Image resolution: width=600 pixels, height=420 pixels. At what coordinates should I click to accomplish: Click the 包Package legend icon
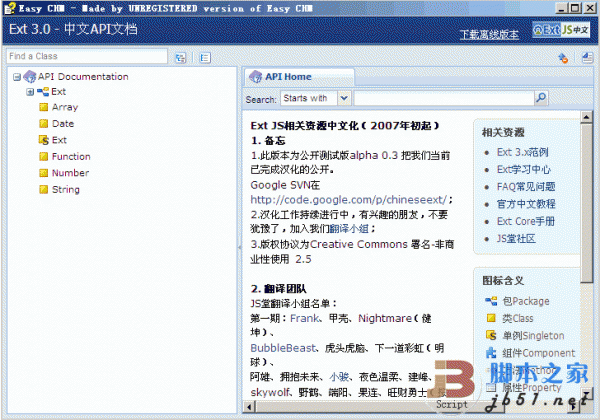491,301
